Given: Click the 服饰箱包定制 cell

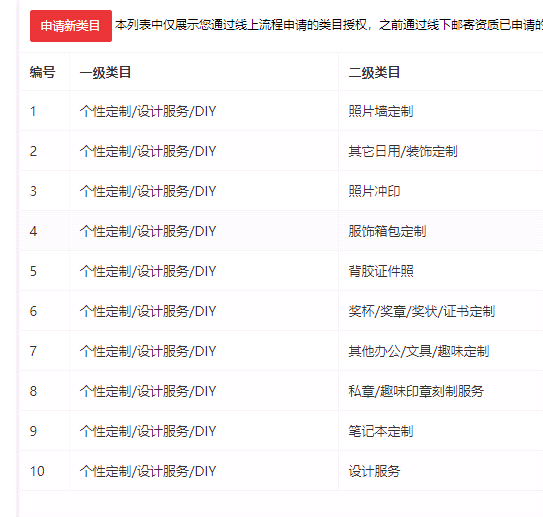Looking at the screenshot, I should [387, 231].
